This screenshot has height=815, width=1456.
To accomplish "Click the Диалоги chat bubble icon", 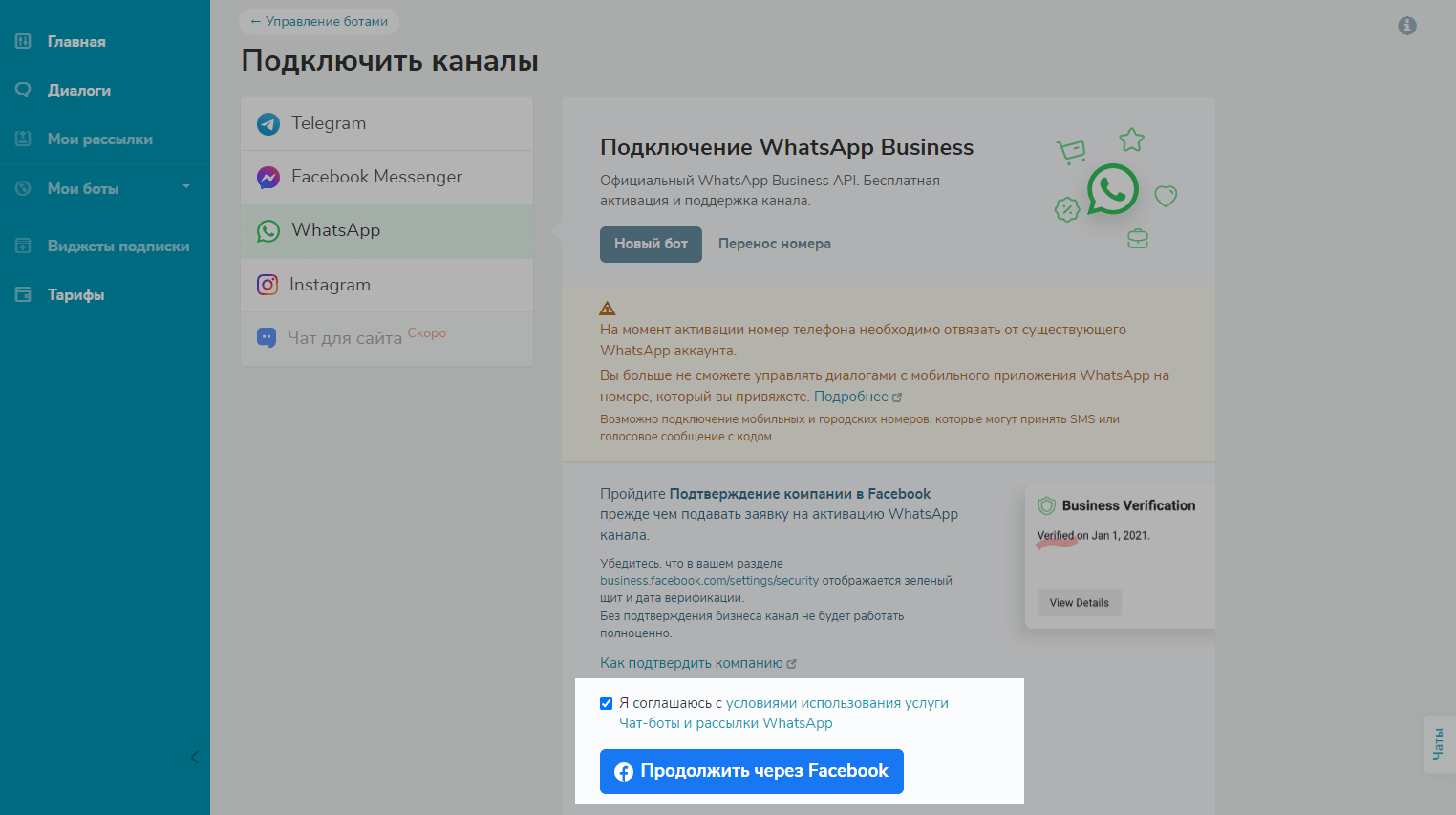I will (x=24, y=90).
